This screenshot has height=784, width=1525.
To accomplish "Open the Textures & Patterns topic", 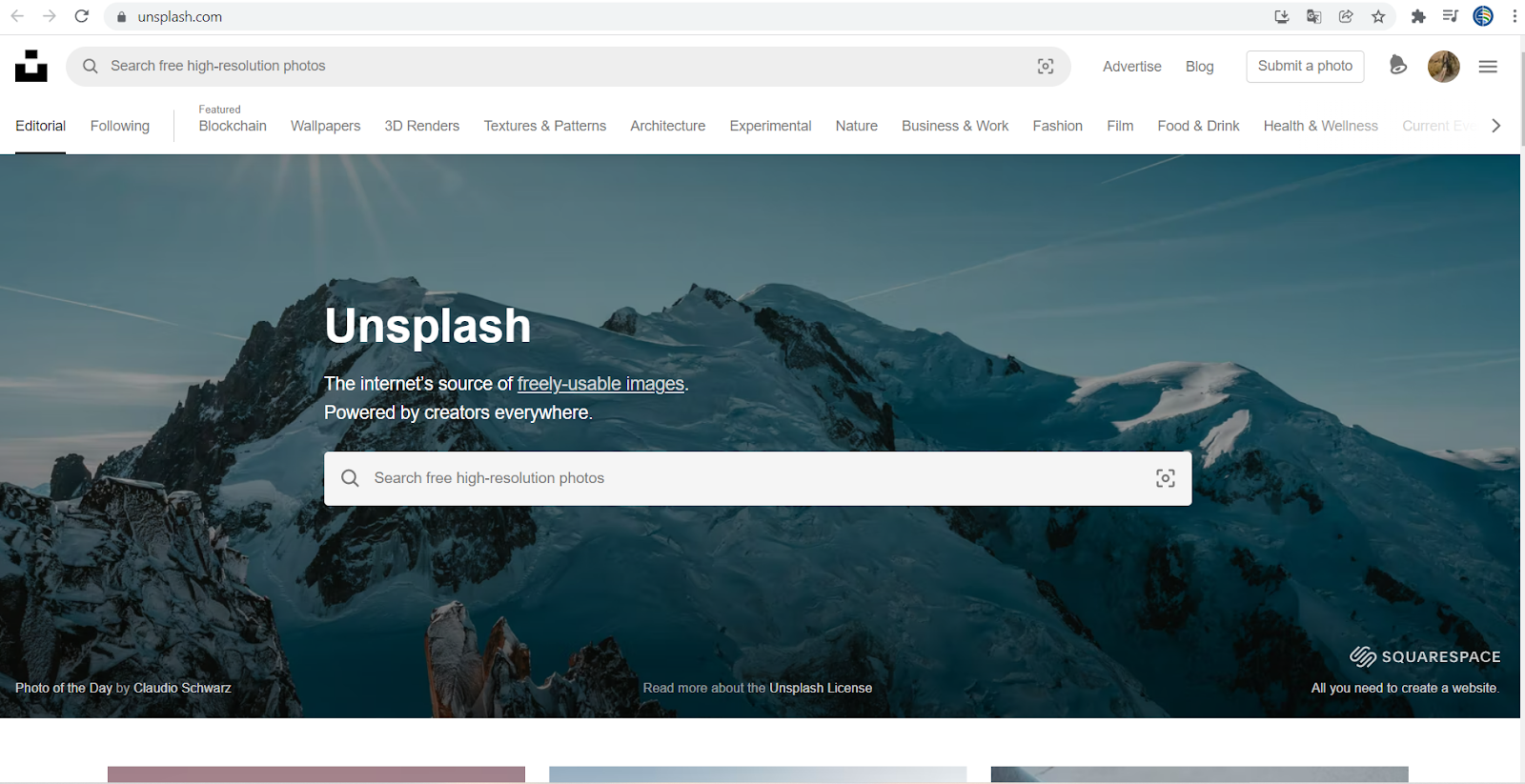I will point(545,126).
